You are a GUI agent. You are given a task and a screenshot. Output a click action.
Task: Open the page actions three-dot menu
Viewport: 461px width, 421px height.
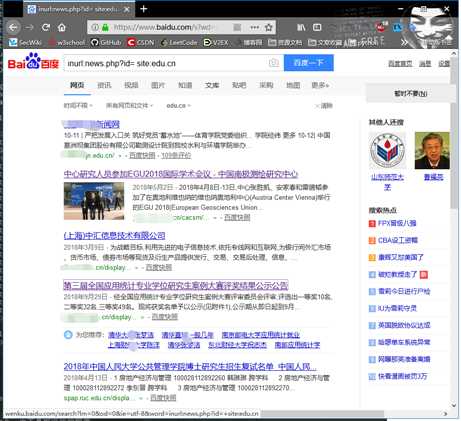pos(255,27)
